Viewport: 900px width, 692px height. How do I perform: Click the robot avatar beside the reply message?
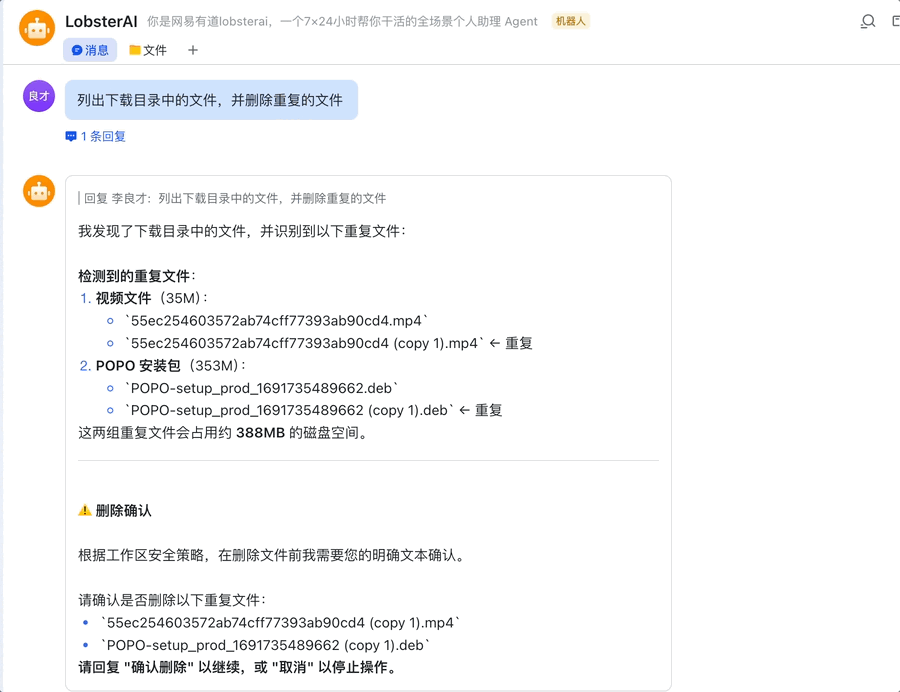click(37, 191)
